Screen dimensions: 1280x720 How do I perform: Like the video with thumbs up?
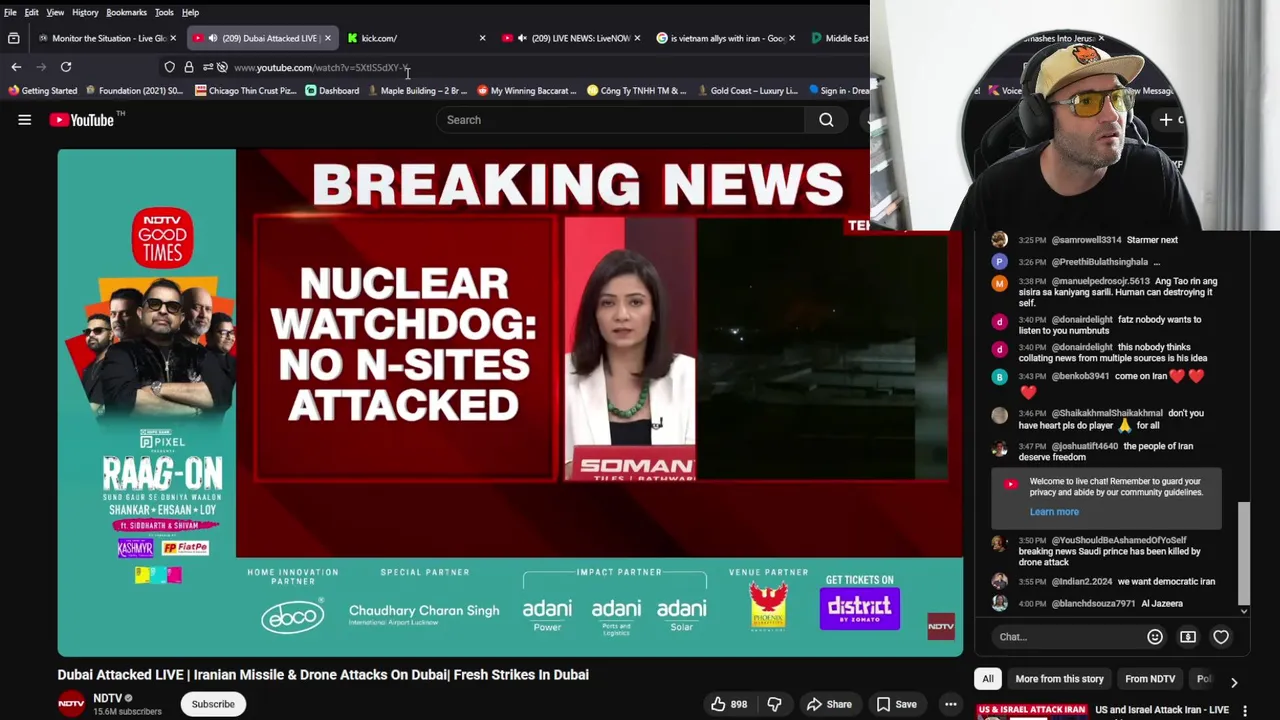tap(729, 704)
